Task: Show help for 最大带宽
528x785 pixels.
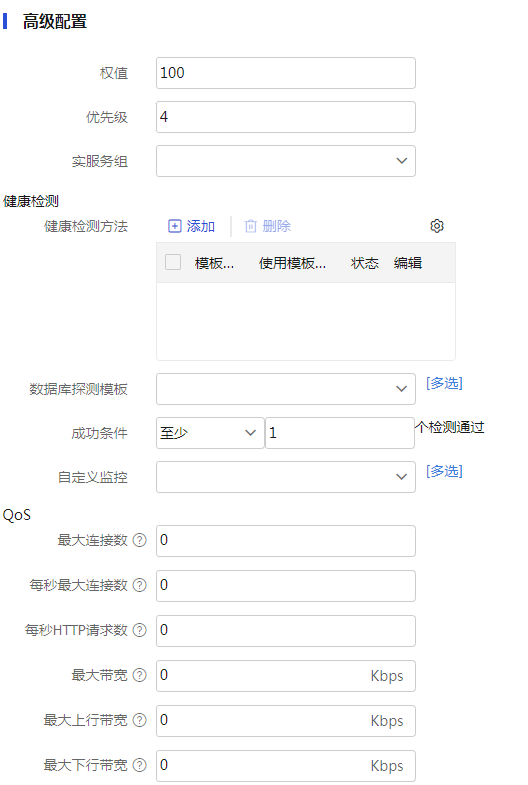Action: pos(140,675)
